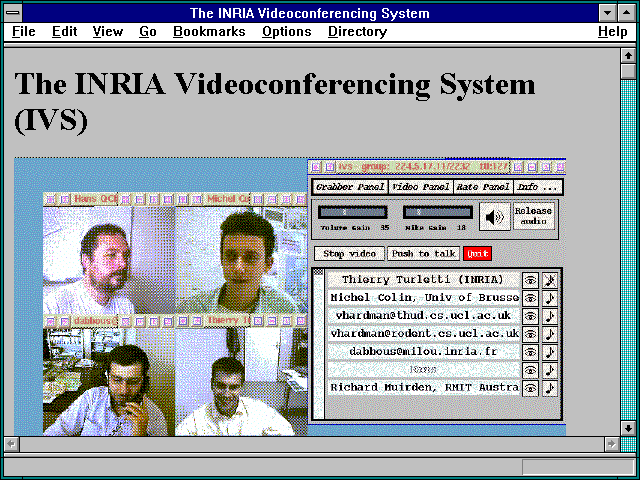This screenshot has width=640, height=480.
Task: Click the Michel Co video feed
Action: pos(242,260)
